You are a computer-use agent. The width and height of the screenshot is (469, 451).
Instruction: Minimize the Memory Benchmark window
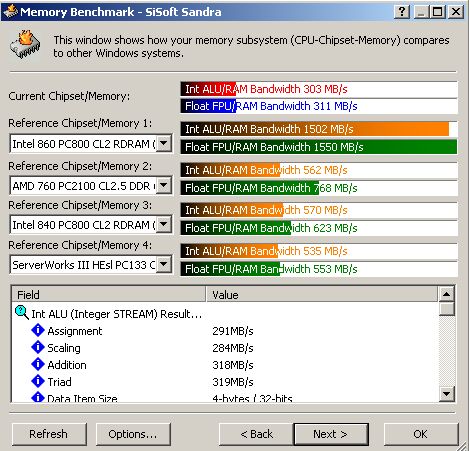(421, 12)
